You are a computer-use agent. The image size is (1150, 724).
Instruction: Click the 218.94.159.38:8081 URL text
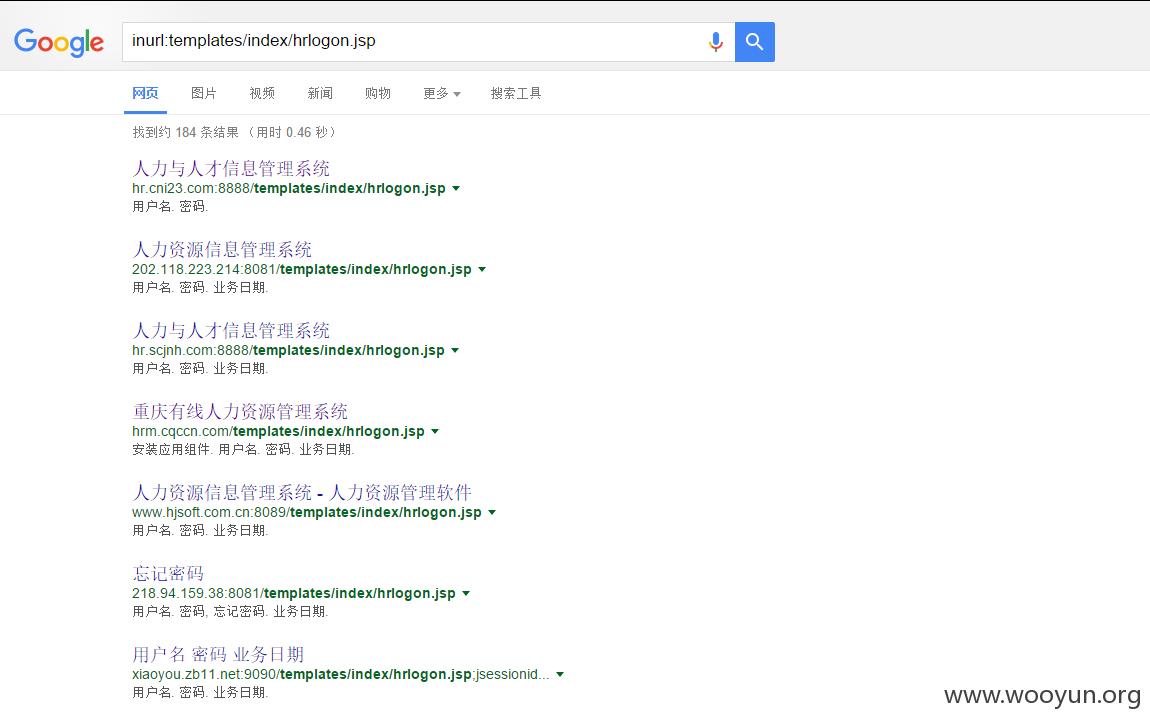[x=293, y=593]
